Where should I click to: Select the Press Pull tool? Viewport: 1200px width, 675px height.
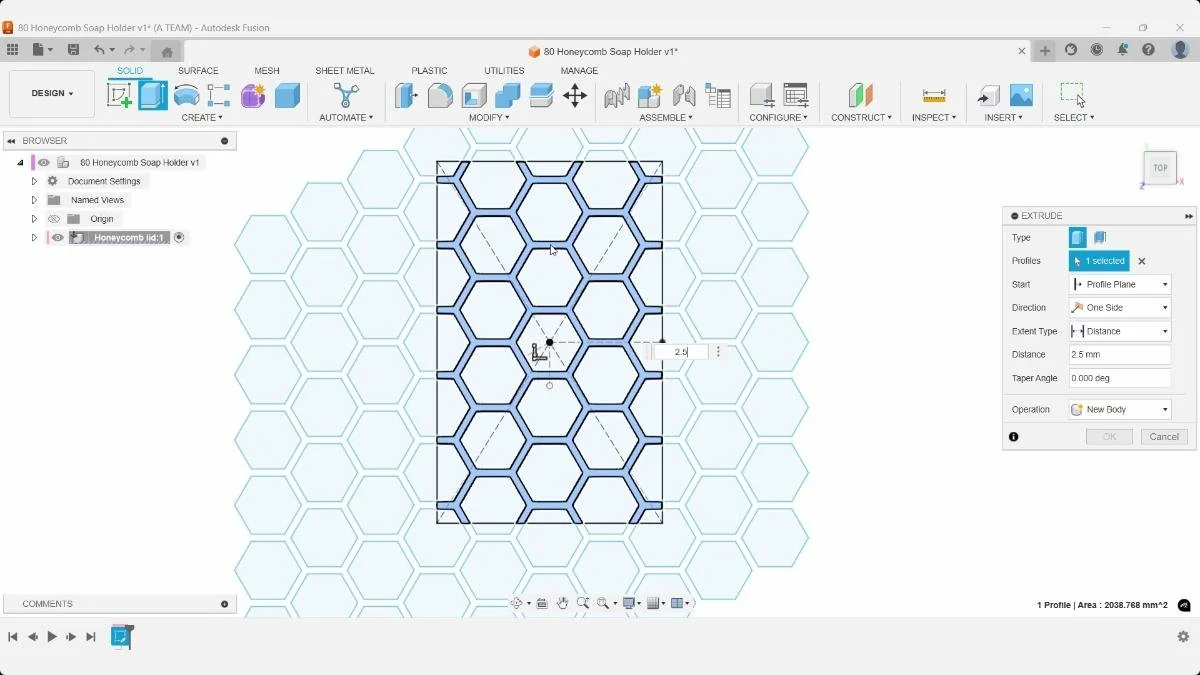tap(406, 95)
